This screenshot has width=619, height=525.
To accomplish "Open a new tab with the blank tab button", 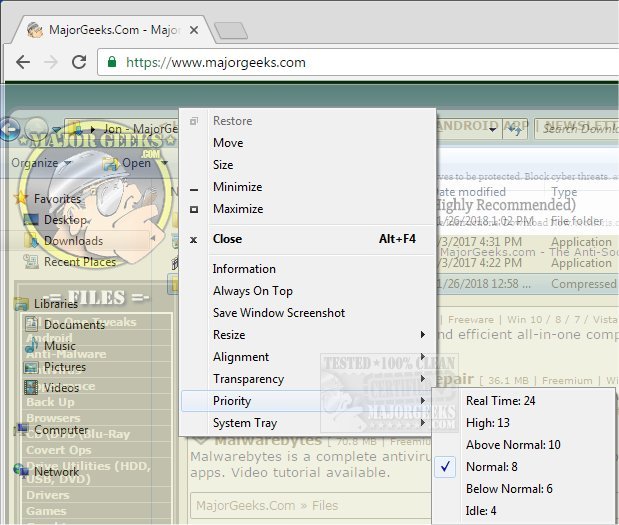I will coord(231,30).
